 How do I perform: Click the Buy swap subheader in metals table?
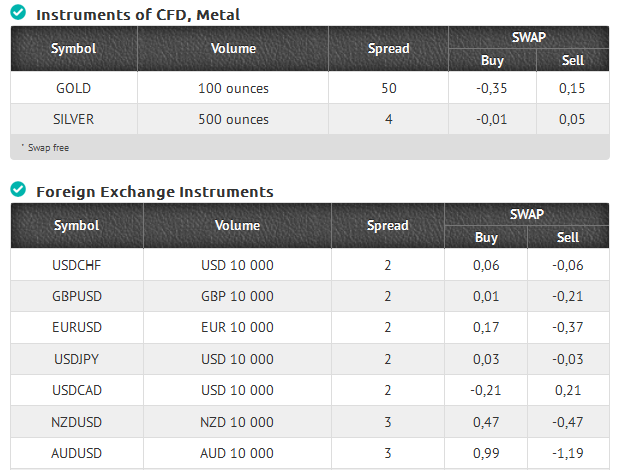[x=492, y=60]
